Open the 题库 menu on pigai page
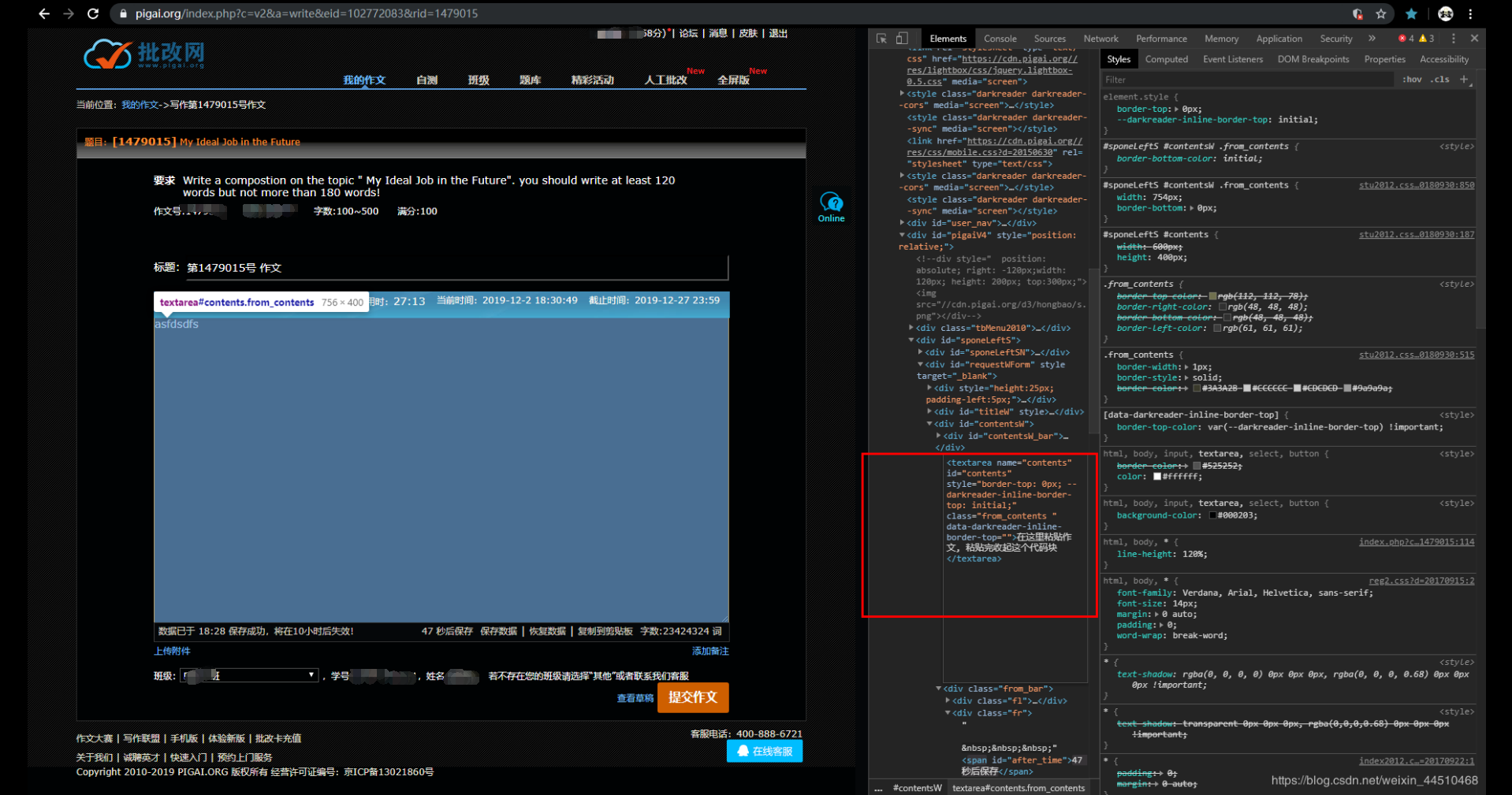1512x795 pixels. (530, 80)
